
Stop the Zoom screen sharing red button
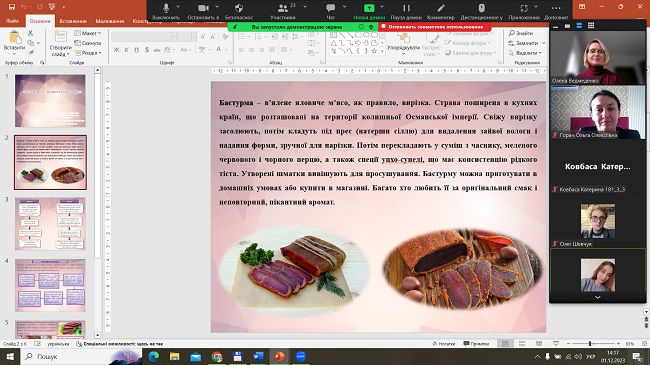[434, 27]
